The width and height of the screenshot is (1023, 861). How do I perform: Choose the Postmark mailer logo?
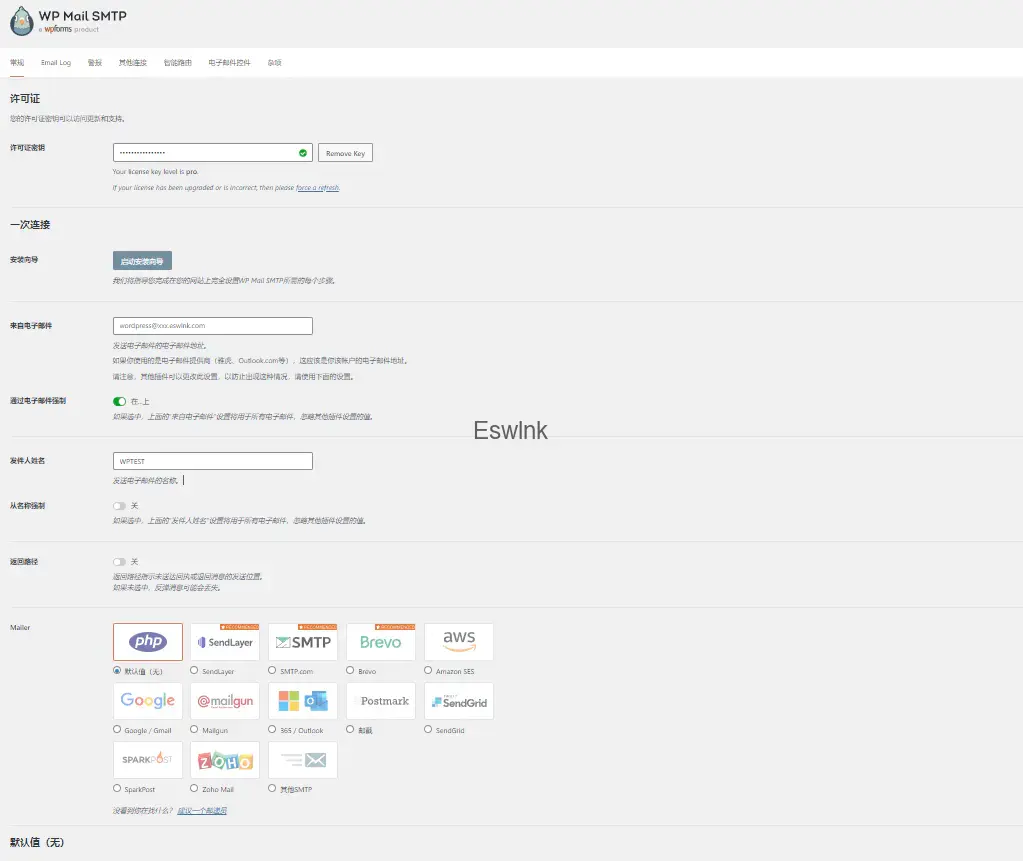tap(380, 701)
